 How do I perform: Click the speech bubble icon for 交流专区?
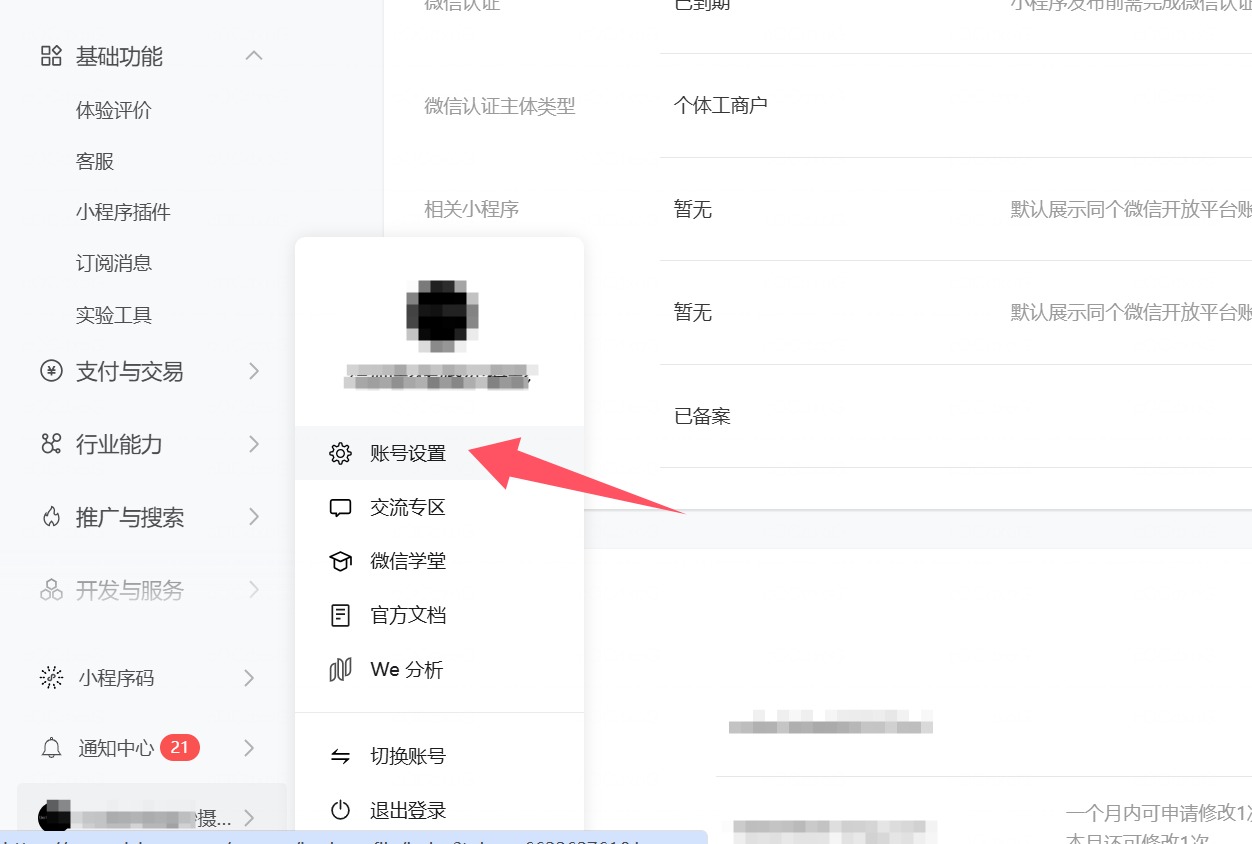pyautogui.click(x=341, y=508)
